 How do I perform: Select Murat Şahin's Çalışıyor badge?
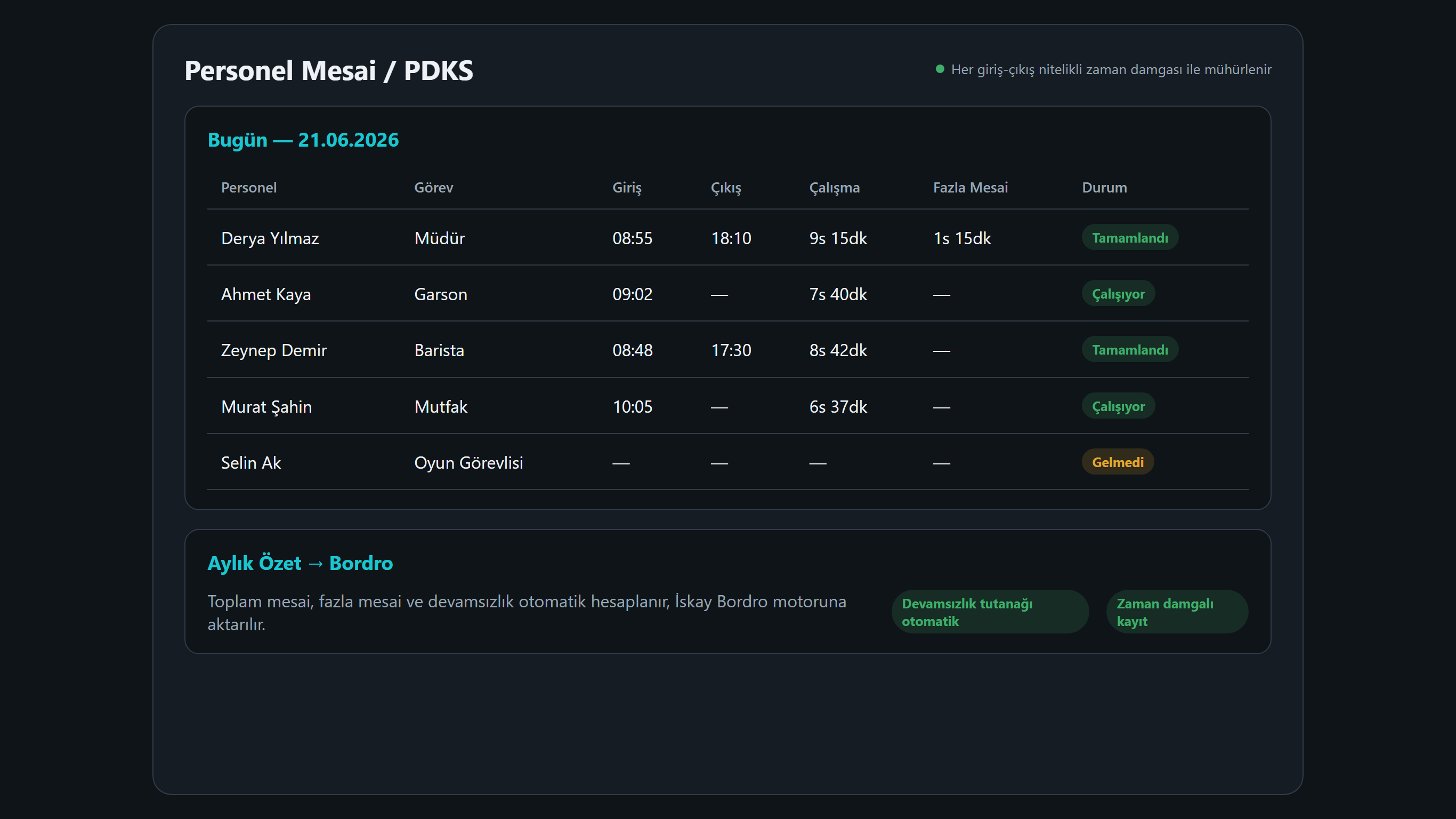click(1118, 406)
